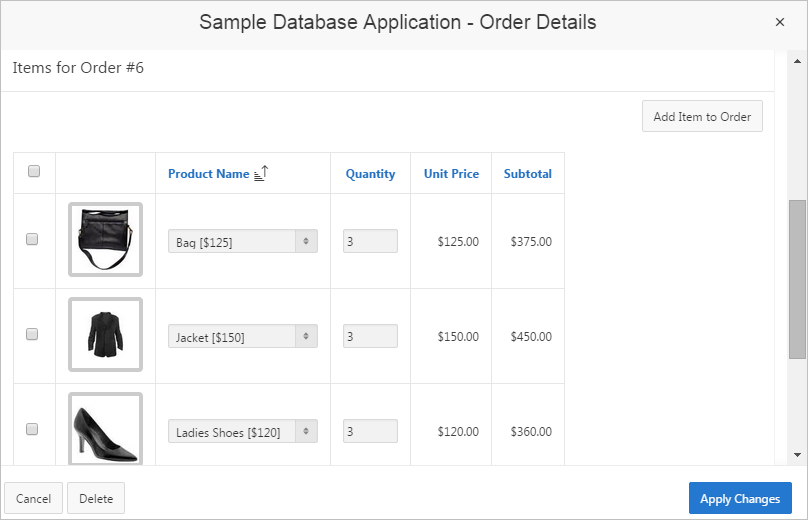Open the Ladies Shoes [$120] dropdown

point(242,432)
